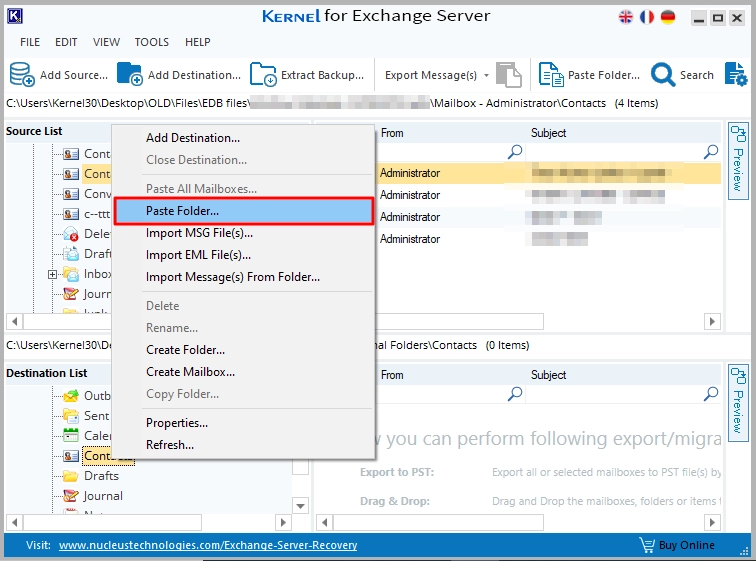Click the Deleted Items folder icon in Source List
756x561 pixels.
click(x=71, y=234)
